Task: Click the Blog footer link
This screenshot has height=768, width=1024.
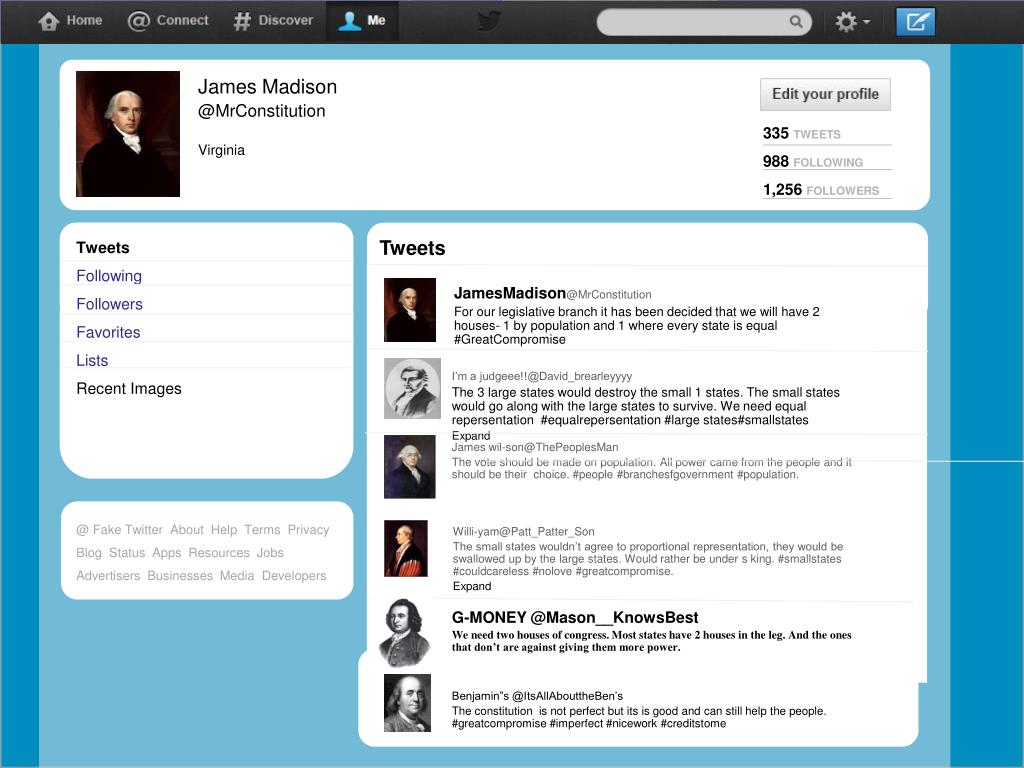Action: click(x=89, y=552)
